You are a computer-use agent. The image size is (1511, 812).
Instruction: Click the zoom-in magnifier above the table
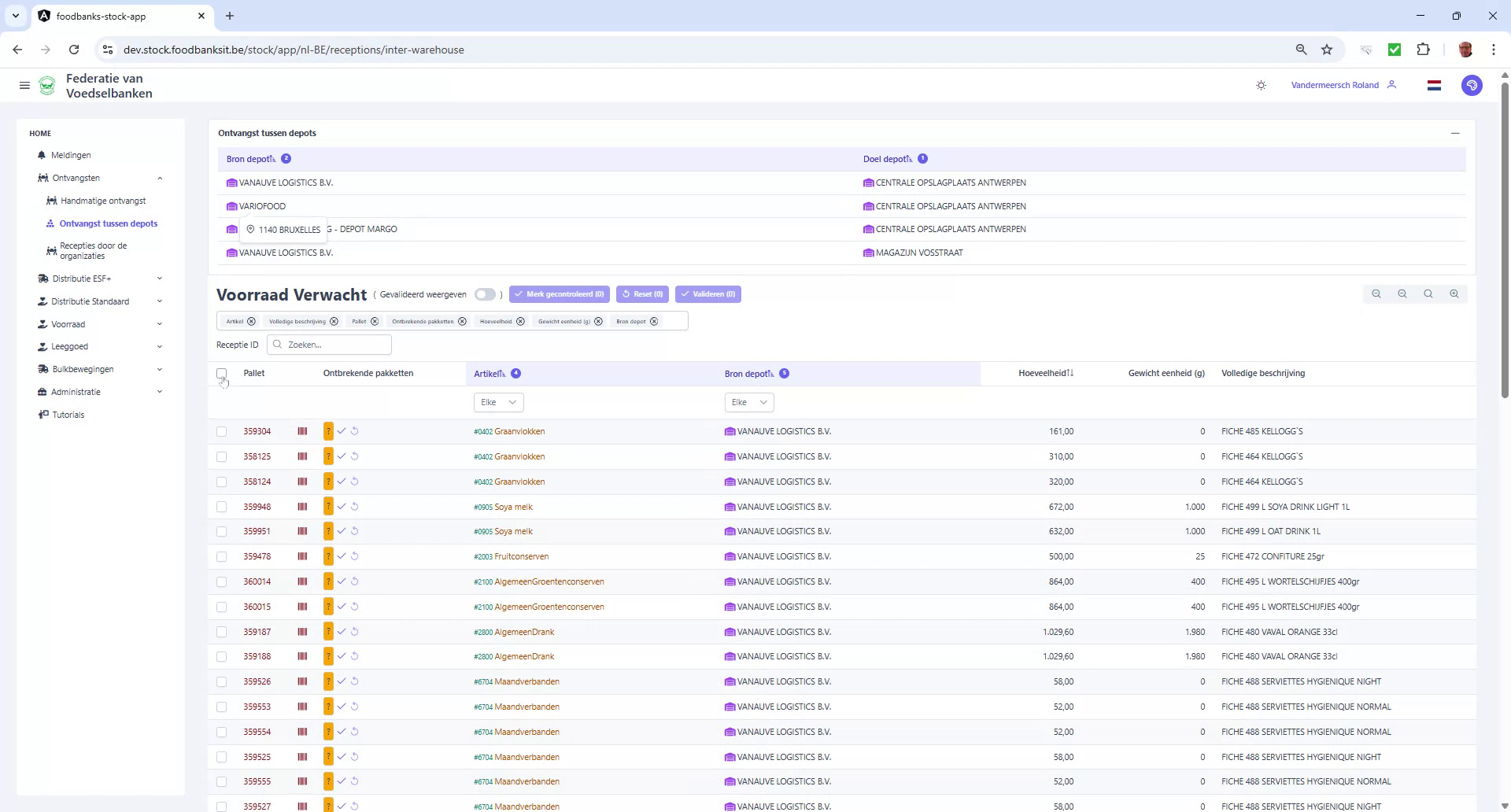click(x=1454, y=293)
